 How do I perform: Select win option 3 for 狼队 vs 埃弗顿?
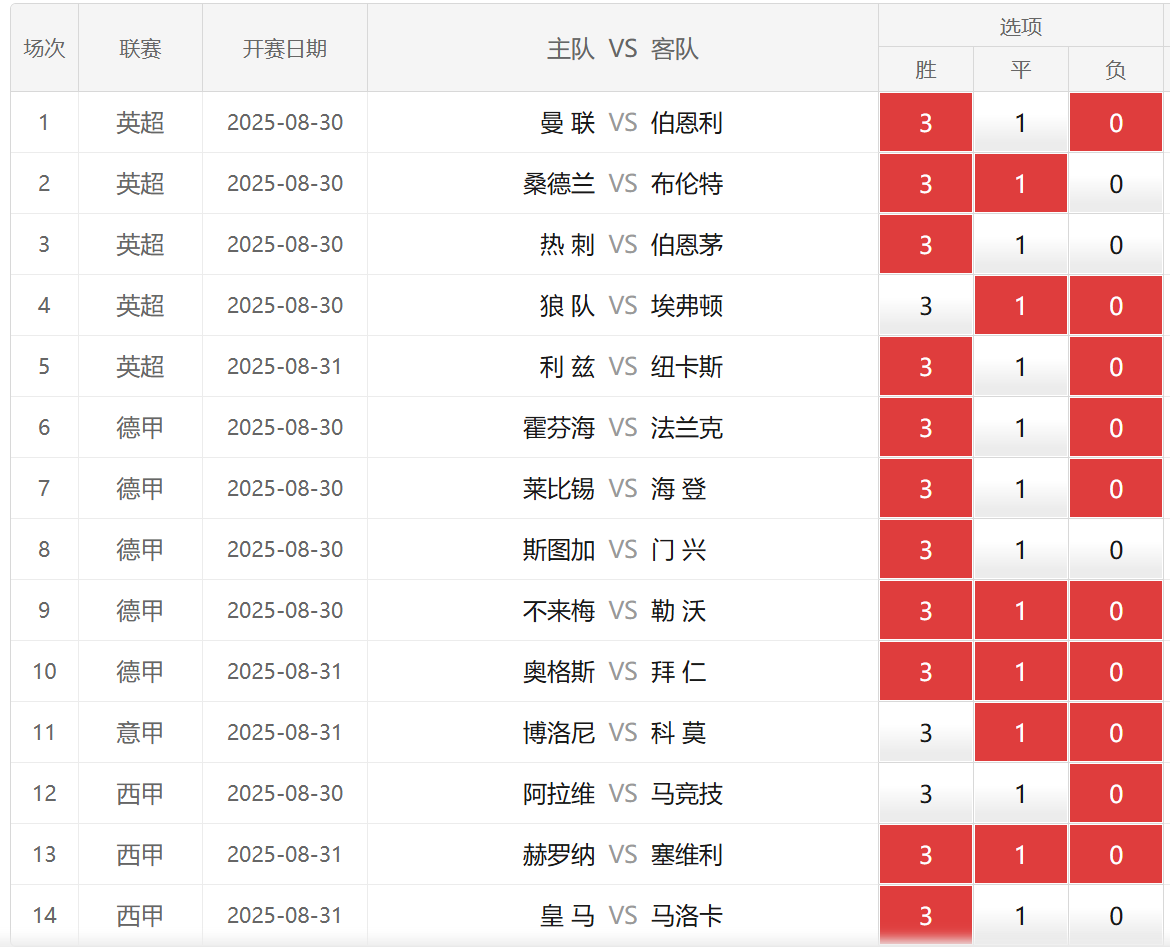pyautogui.click(x=925, y=306)
